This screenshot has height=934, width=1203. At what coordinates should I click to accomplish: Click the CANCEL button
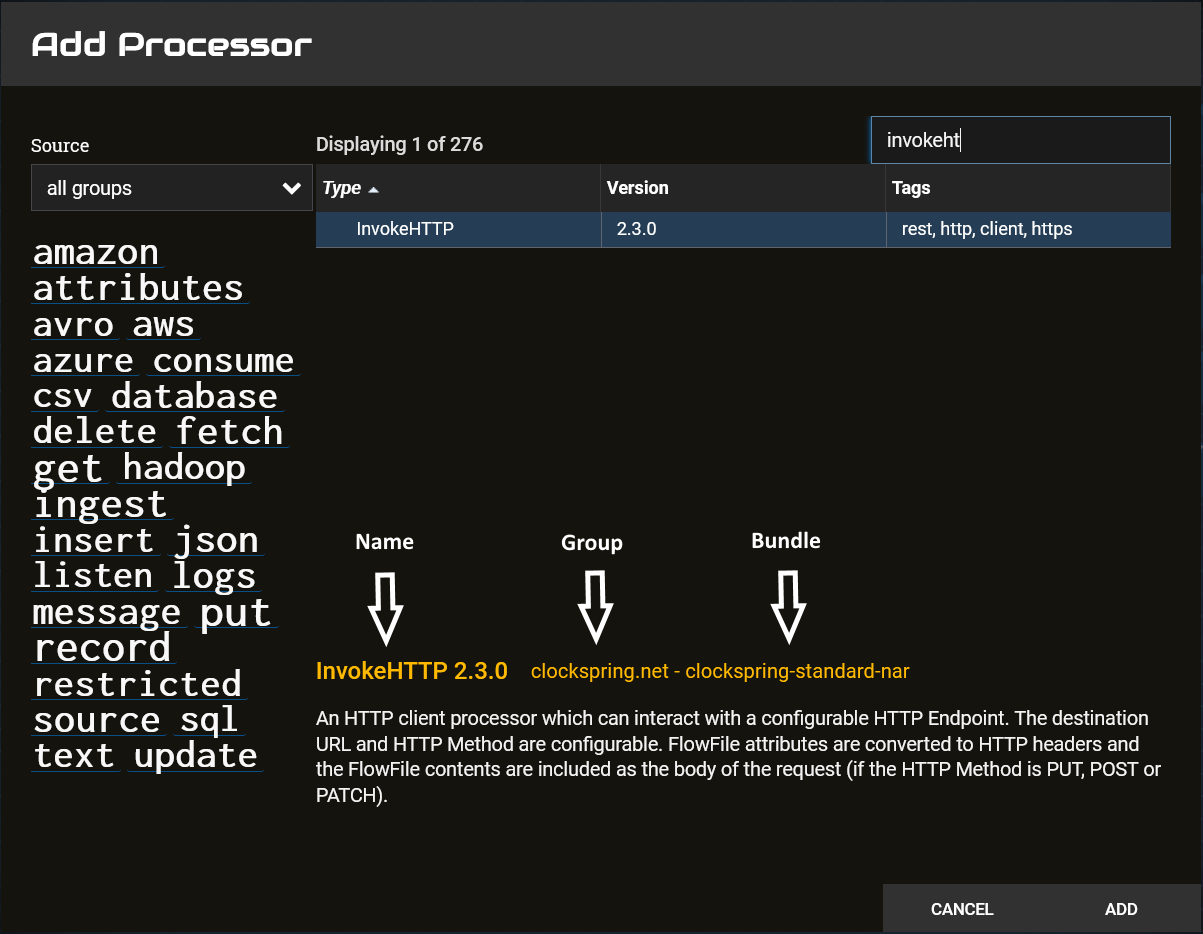pyautogui.click(x=961, y=909)
